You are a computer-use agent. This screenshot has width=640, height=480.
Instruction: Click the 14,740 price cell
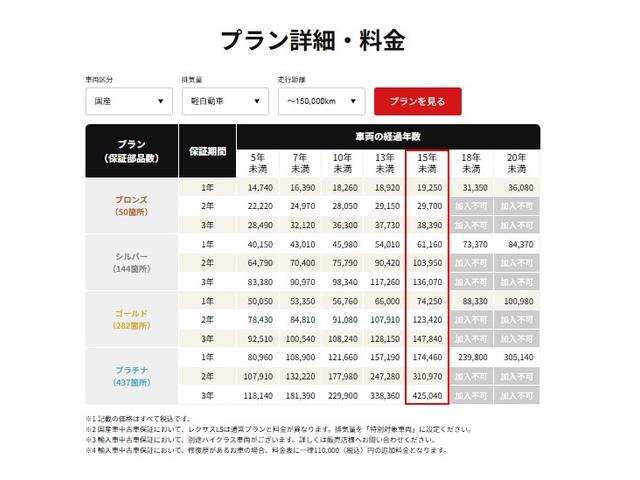pyautogui.click(x=259, y=187)
